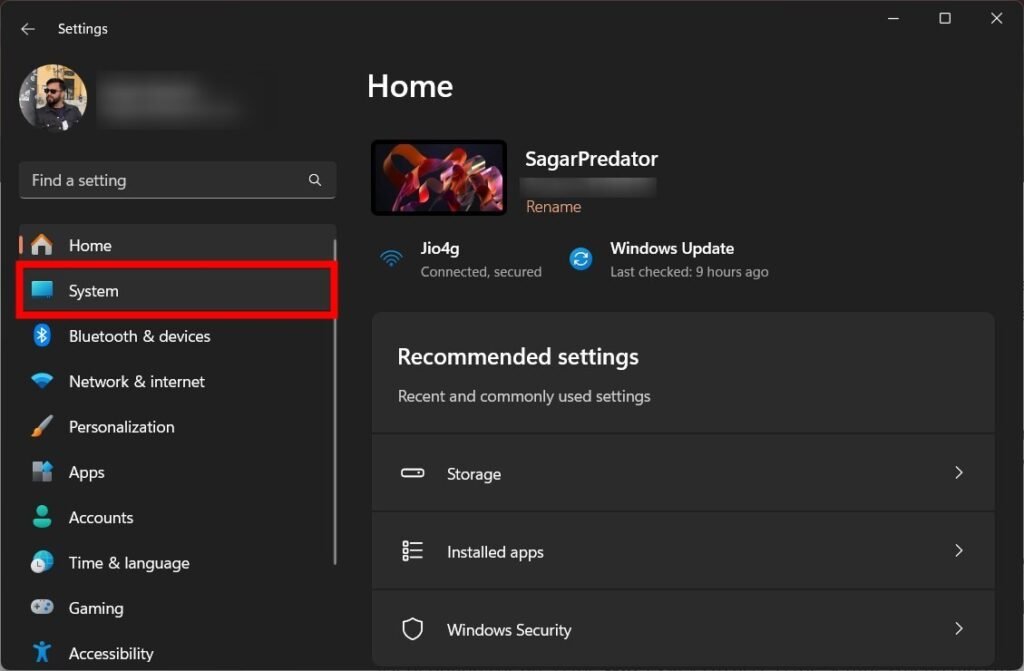1024x671 pixels.
Task: Click the Recommended settings heading
Action: click(518, 357)
